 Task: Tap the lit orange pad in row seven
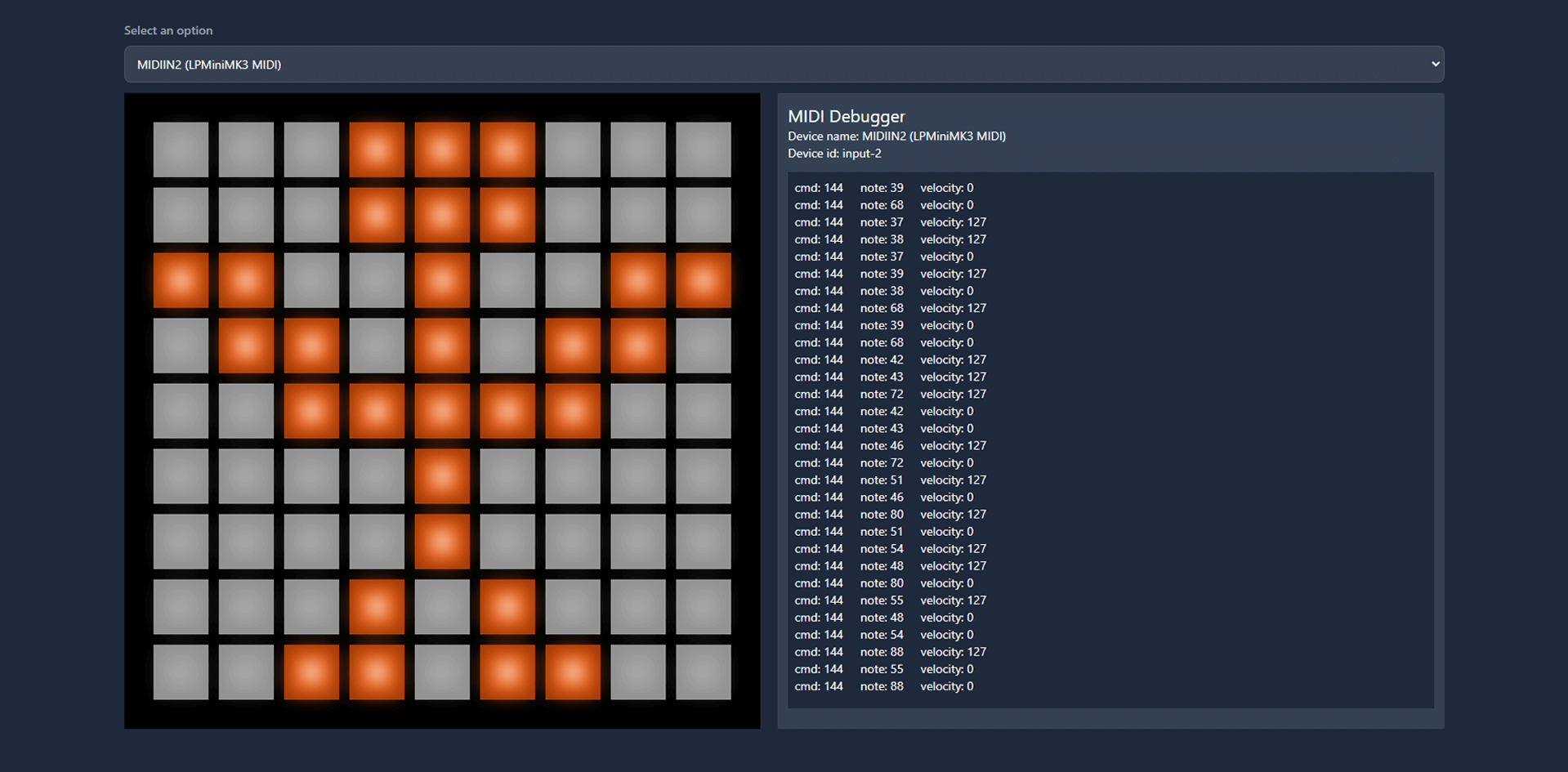pyautogui.click(x=442, y=542)
